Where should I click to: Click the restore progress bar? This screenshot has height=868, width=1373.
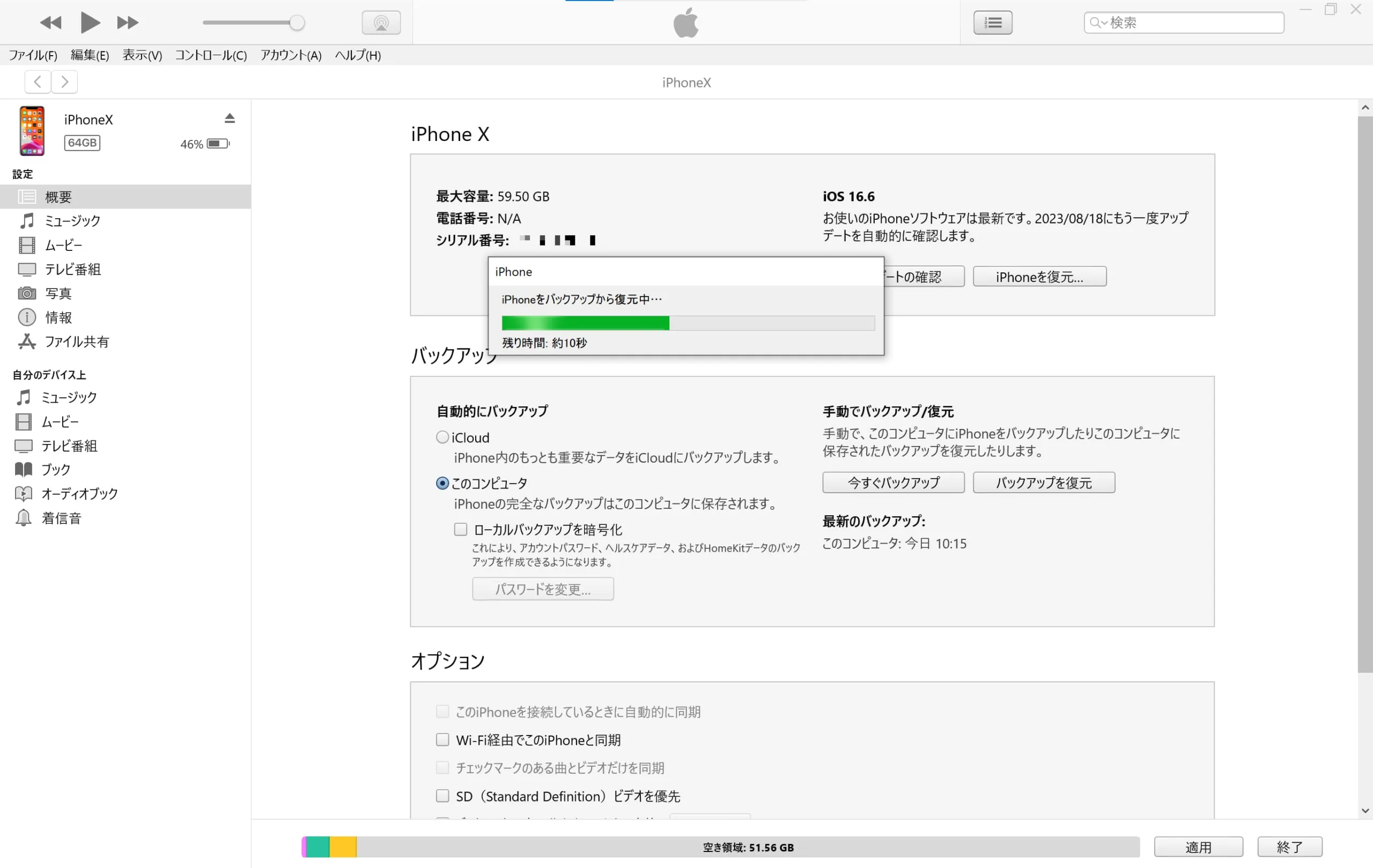(x=688, y=323)
